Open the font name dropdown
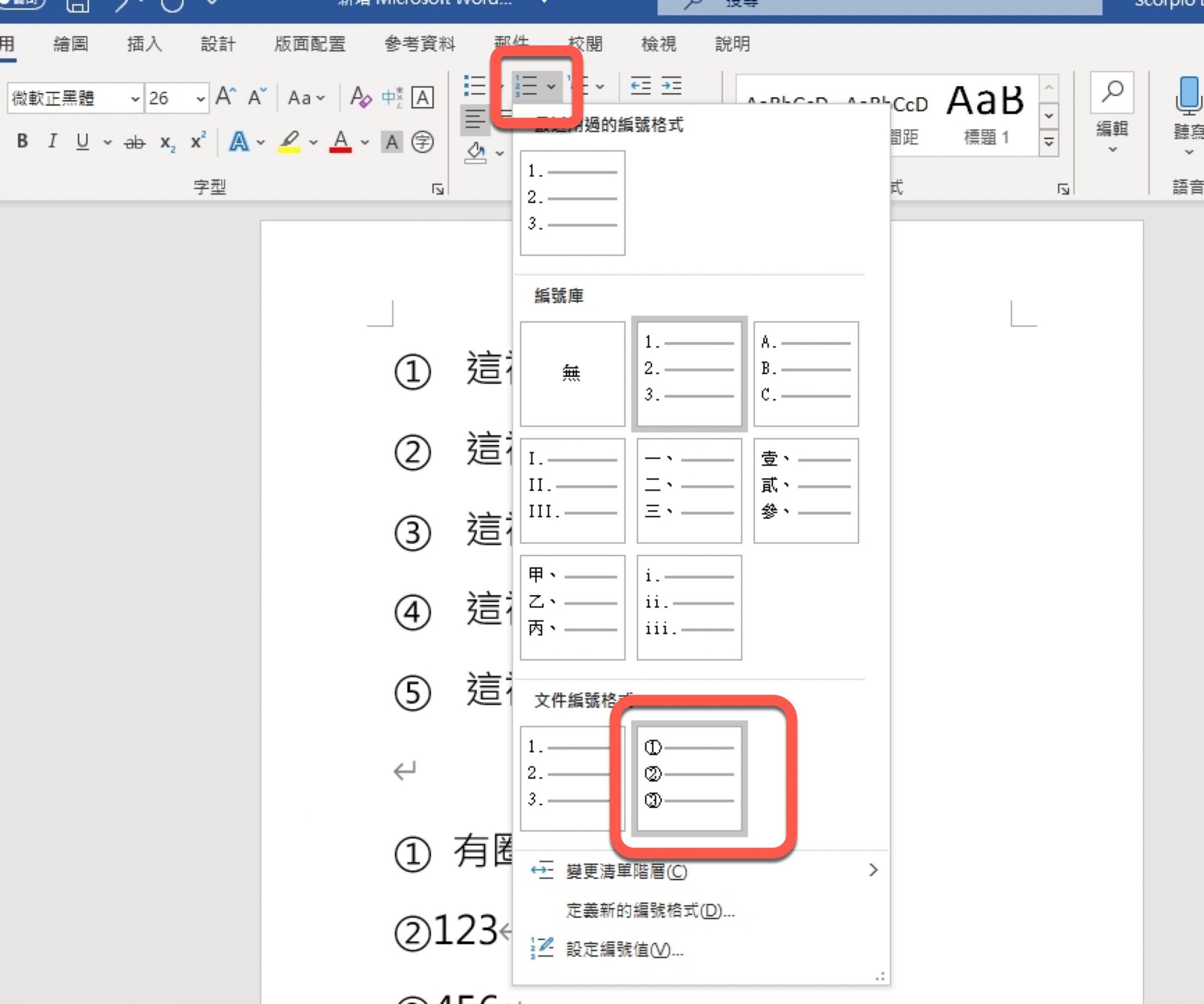Viewport: 1204px width, 1004px height. 135,99
